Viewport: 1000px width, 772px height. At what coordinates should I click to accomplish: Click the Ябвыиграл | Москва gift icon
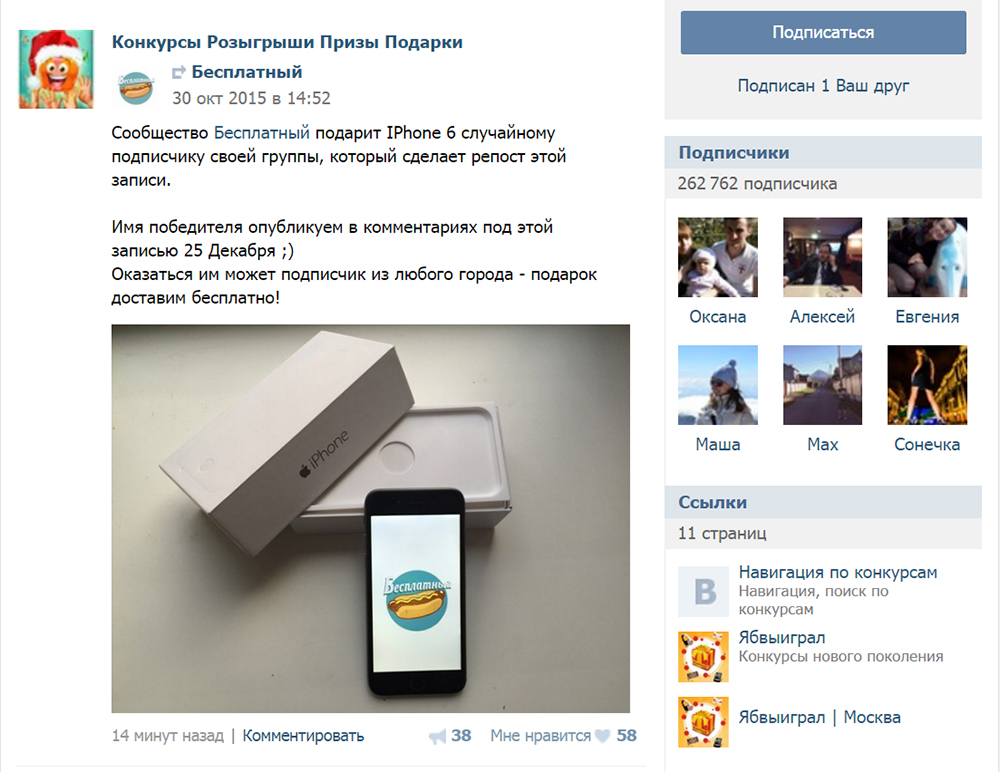point(703,722)
